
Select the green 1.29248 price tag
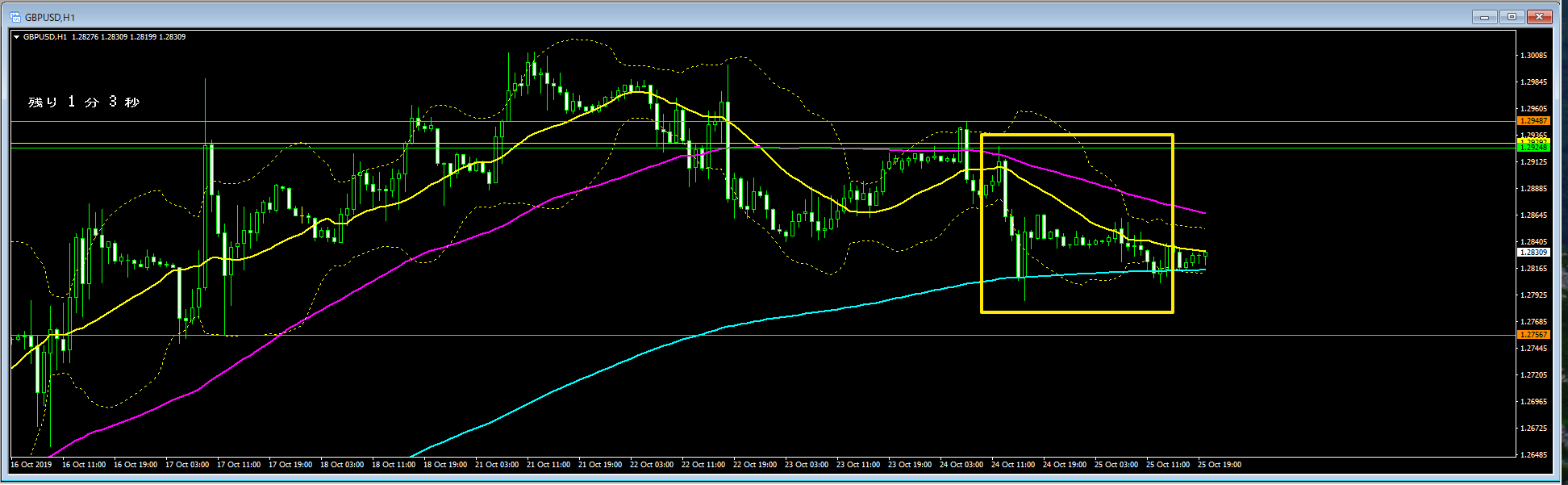pyautogui.click(x=1533, y=148)
